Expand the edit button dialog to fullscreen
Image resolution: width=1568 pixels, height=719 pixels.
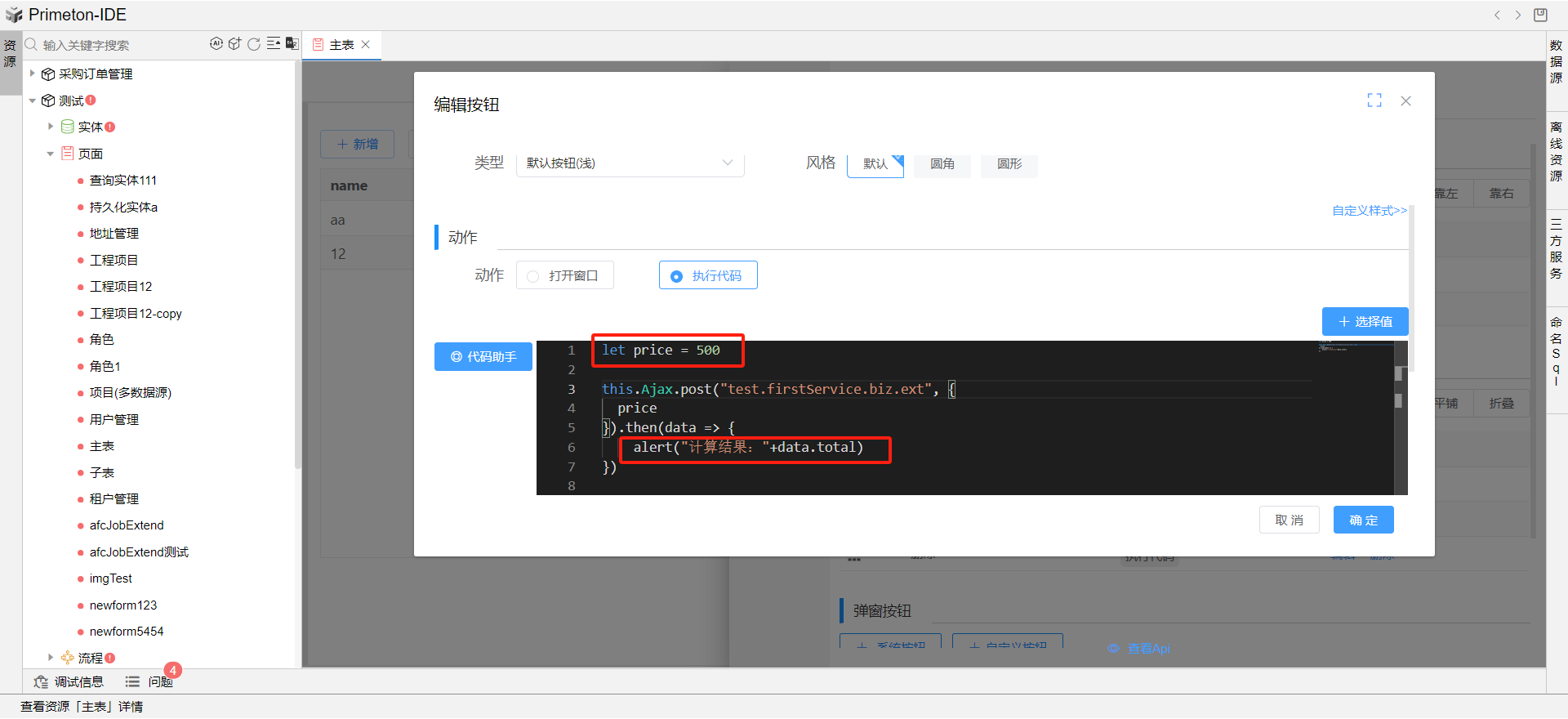point(1374,100)
